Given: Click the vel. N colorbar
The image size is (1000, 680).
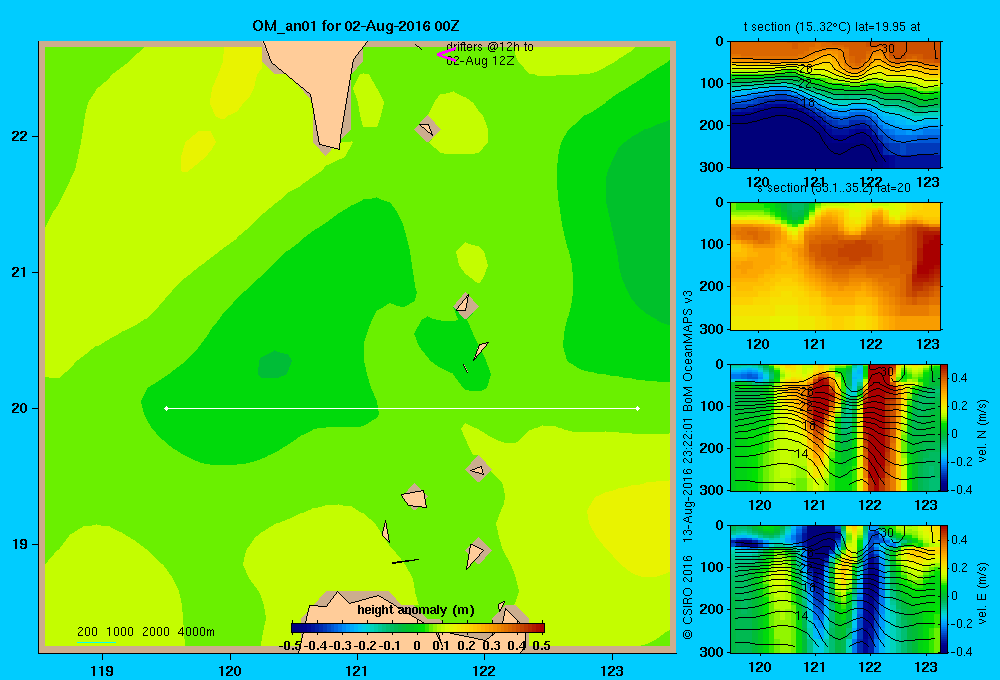Looking at the screenshot, I should (945, 427).
